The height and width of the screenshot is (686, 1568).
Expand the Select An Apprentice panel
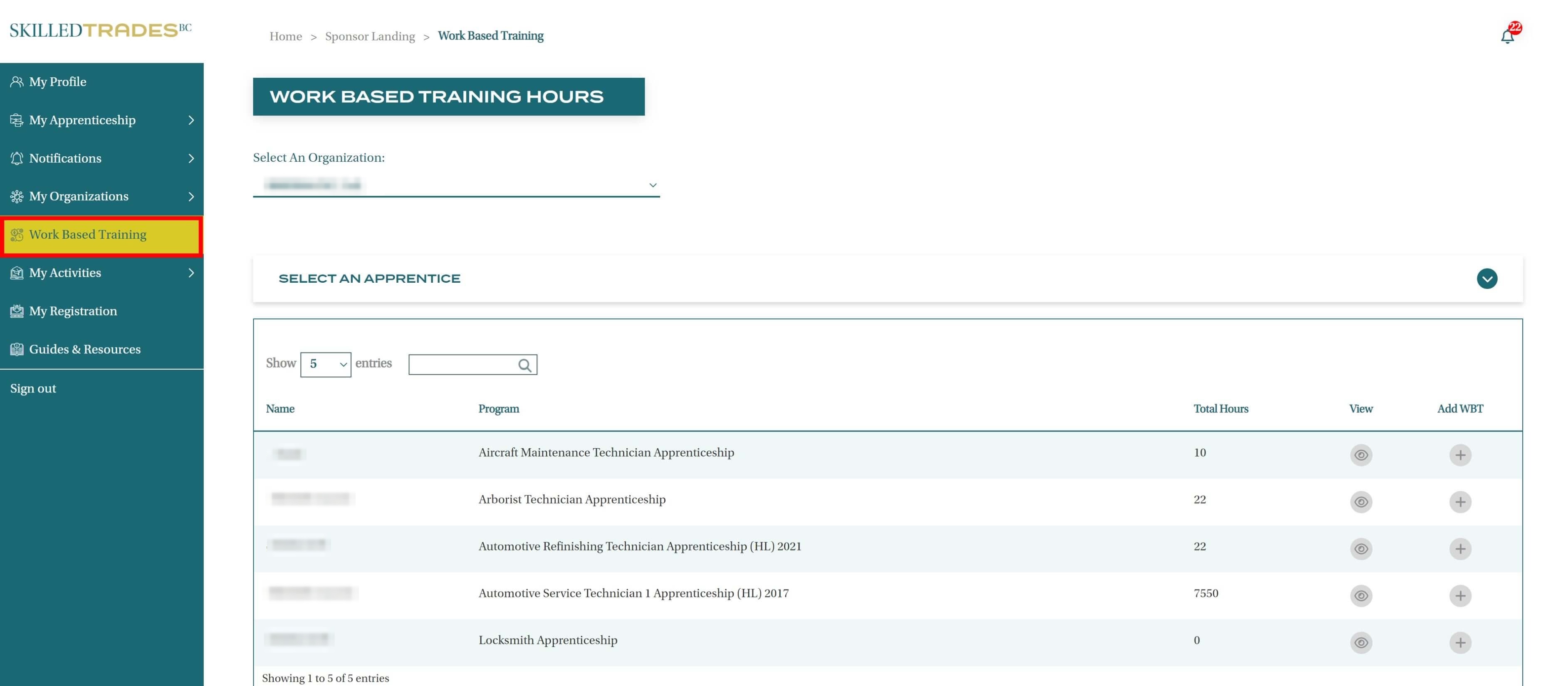click(1486, 279)
